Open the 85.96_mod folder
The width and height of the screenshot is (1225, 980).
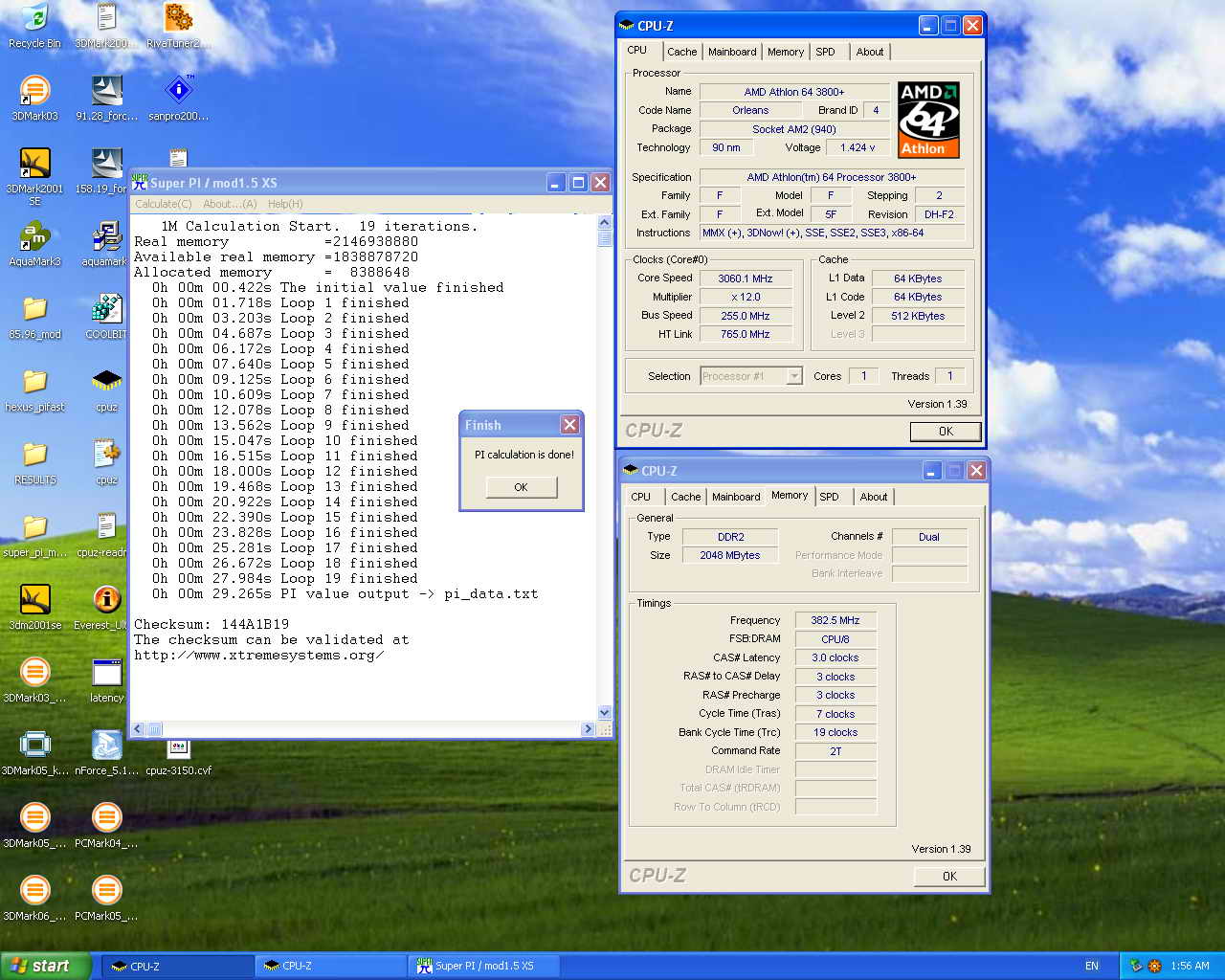coord(34,316)
